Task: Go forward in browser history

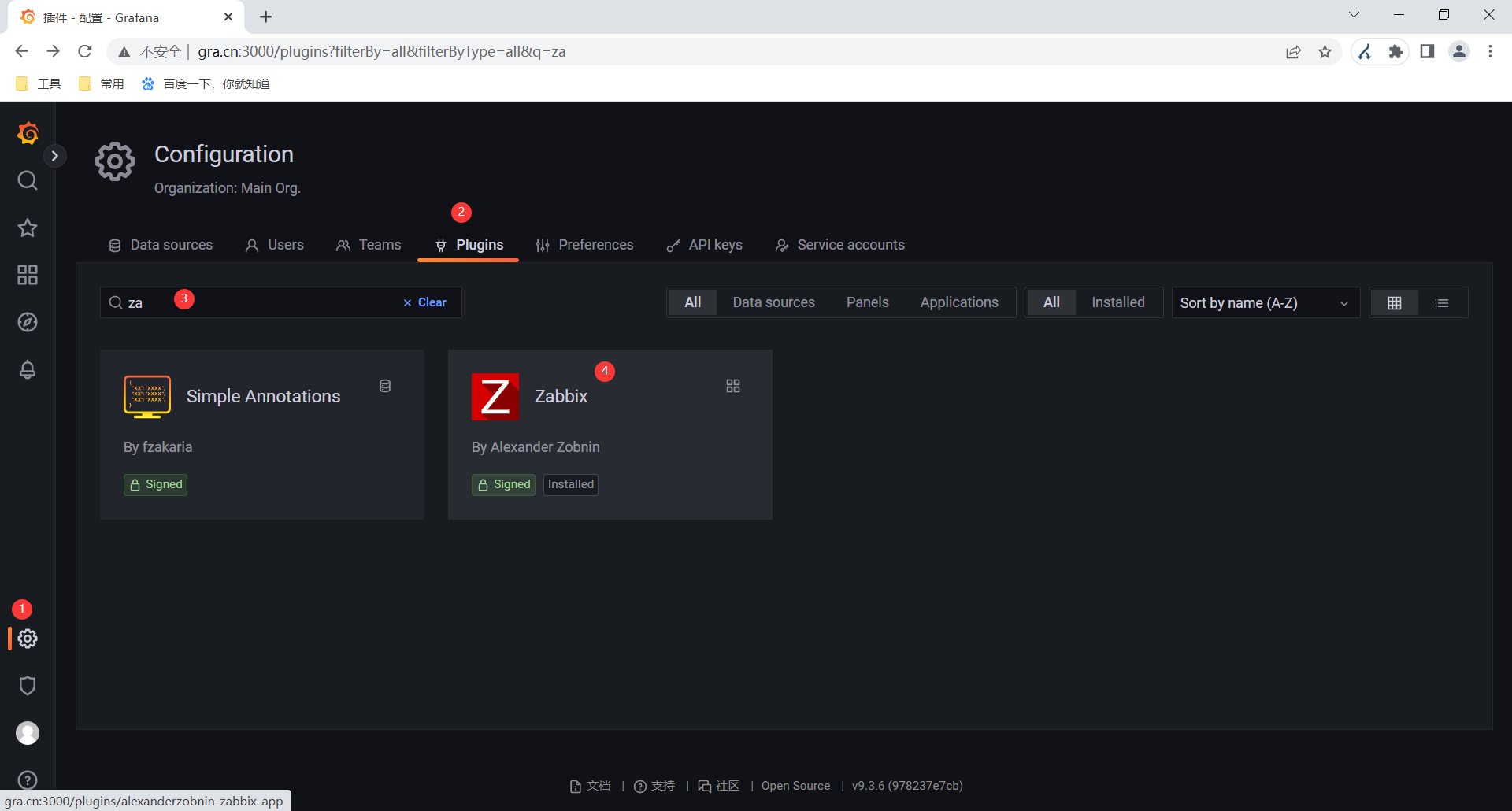Action: [53, 51]
